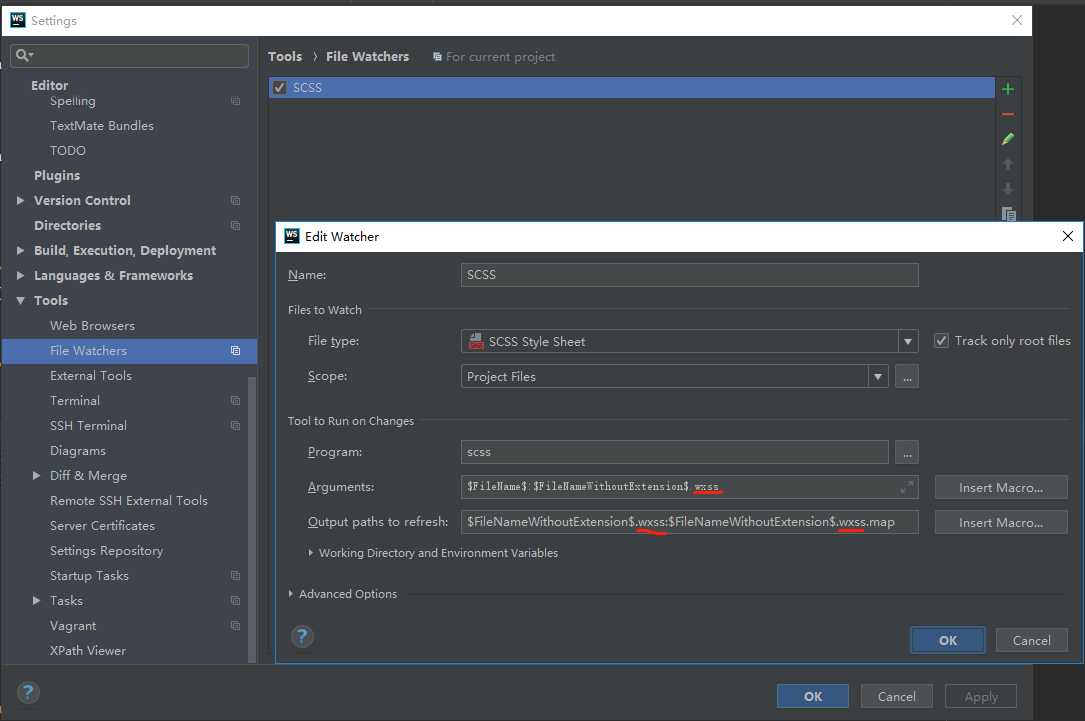Close the Edit Watcher dialog
This screenshot has width=1085, height=721.
1068,237
